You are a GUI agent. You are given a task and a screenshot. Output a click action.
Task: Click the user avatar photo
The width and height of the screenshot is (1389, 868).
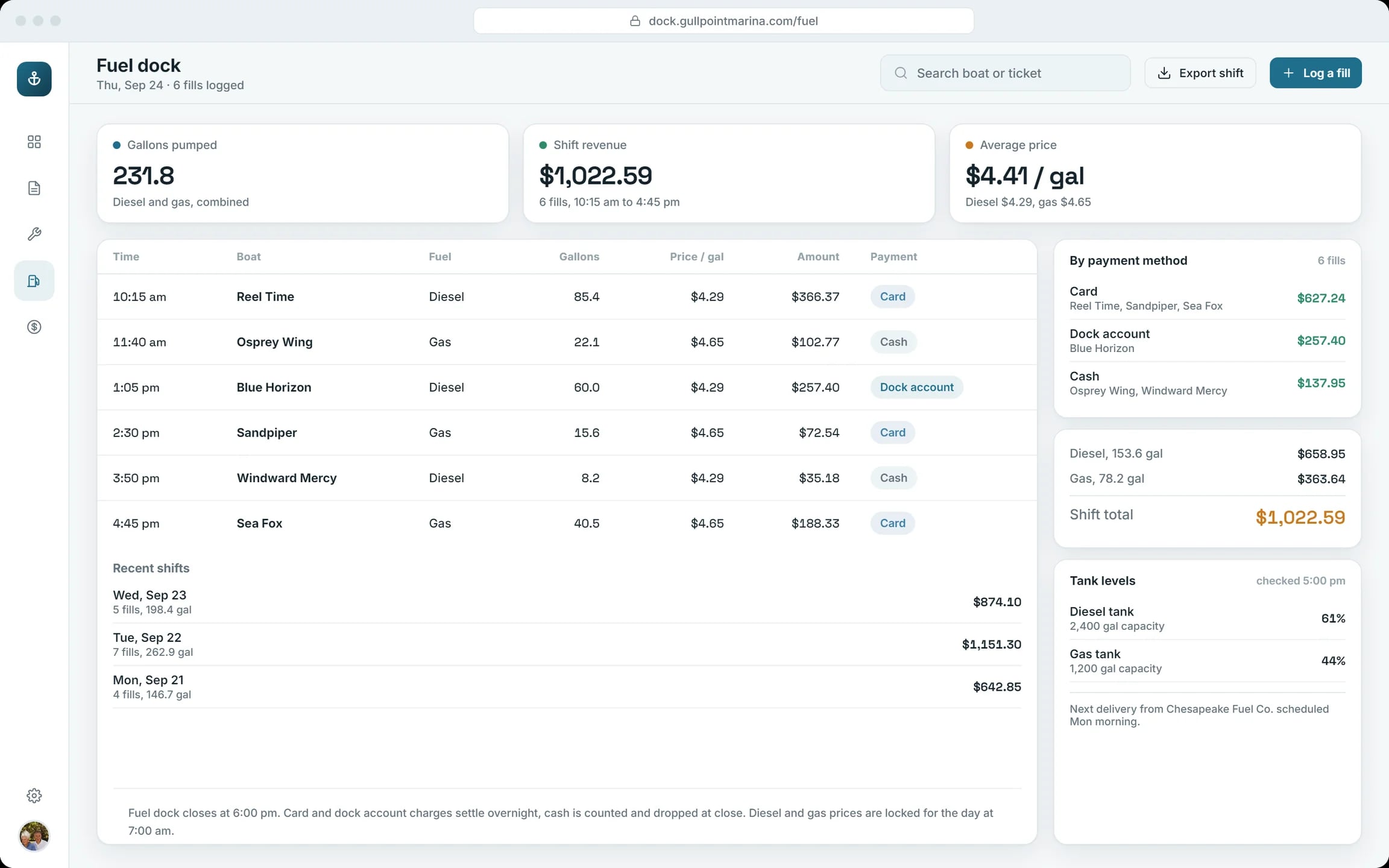34,836
